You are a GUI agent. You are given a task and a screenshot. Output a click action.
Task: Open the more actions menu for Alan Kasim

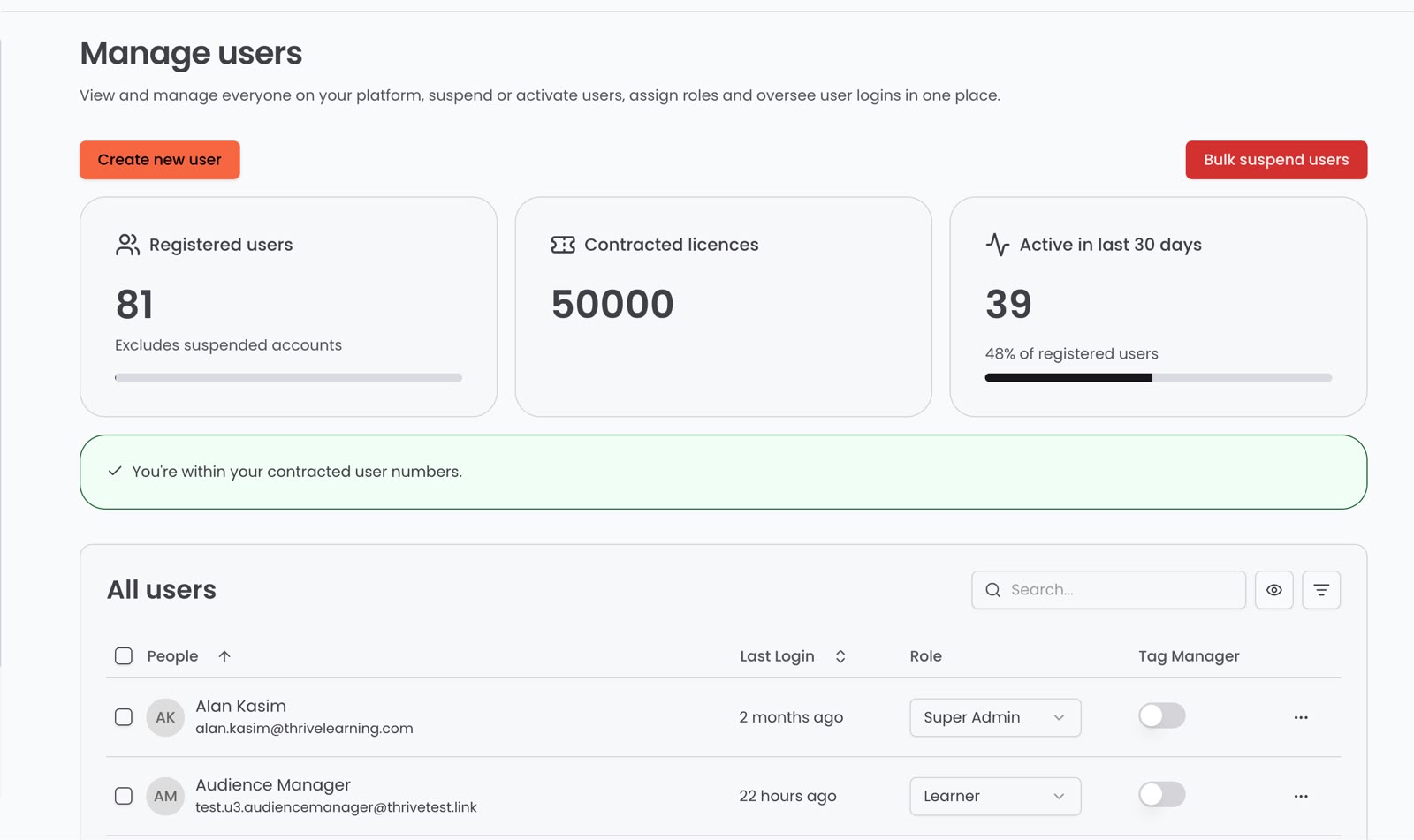click(1301, 717)
